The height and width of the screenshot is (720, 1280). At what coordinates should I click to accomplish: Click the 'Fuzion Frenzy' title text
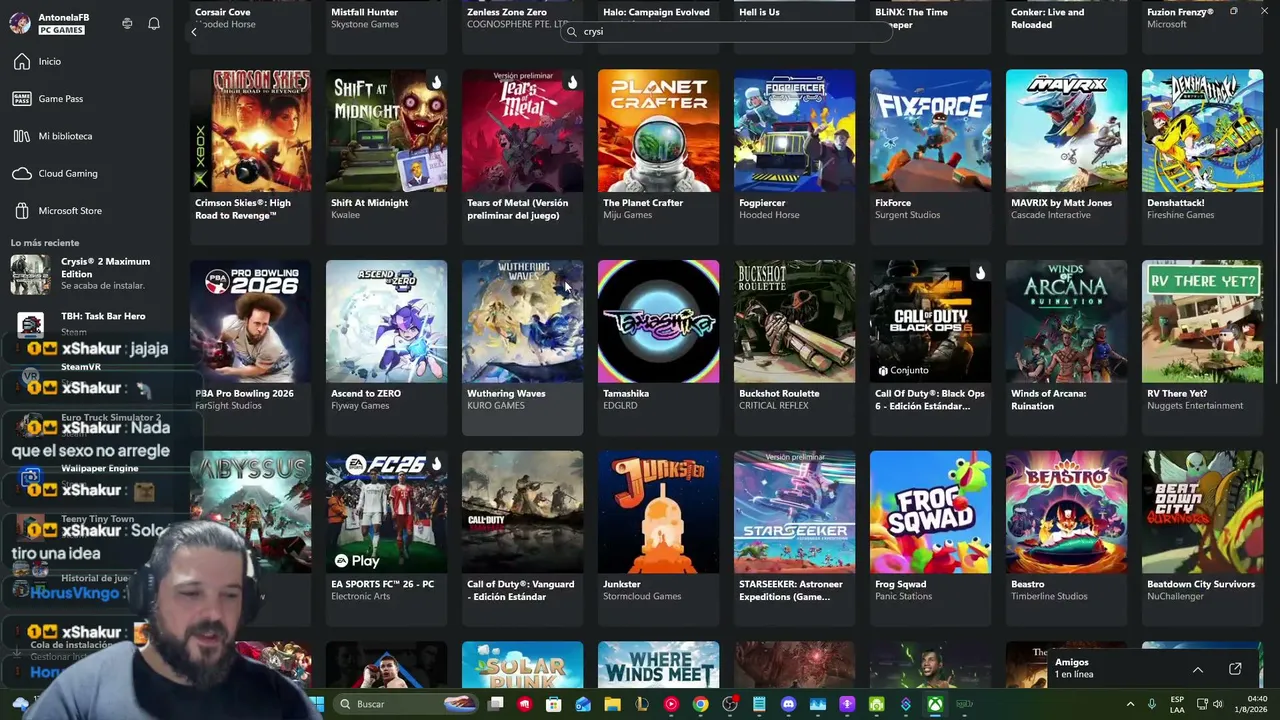1180,13
